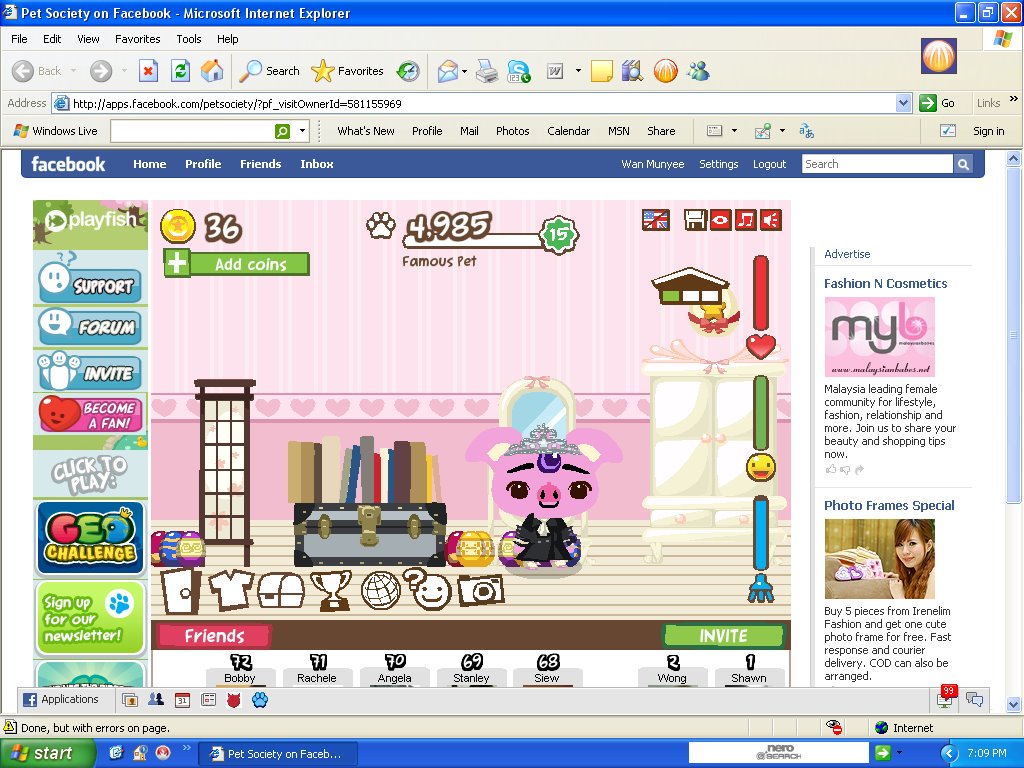Expand the address bar dropdown

point(904,103)
